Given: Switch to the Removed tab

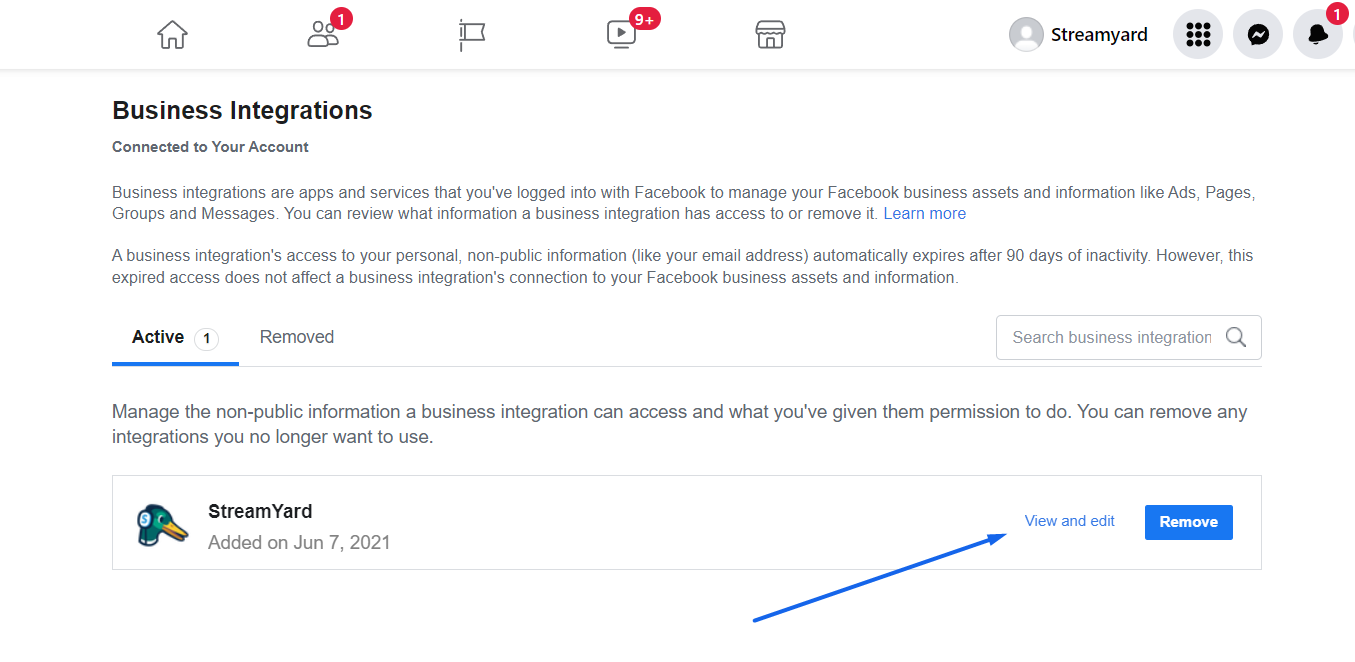Looking at the screenshot, I should (297, 337).
